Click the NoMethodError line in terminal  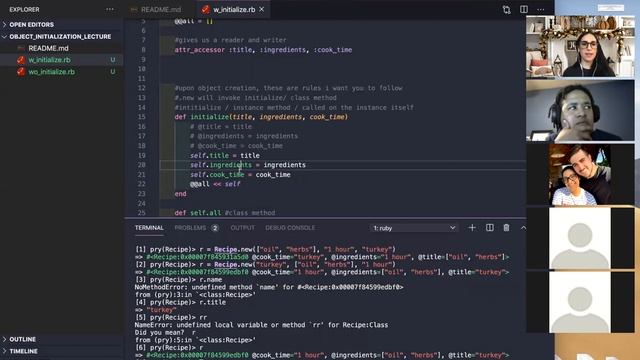[x=269, y=287]
